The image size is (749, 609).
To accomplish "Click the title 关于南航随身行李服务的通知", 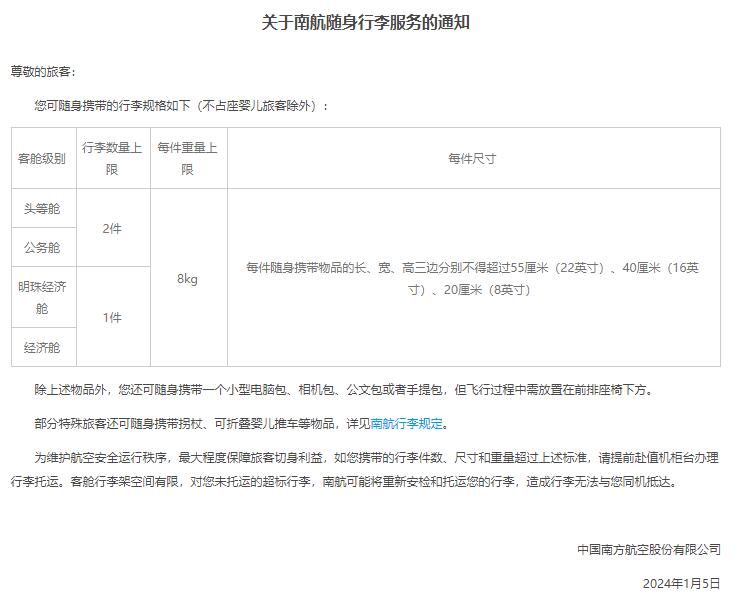I will coord(365,22).
